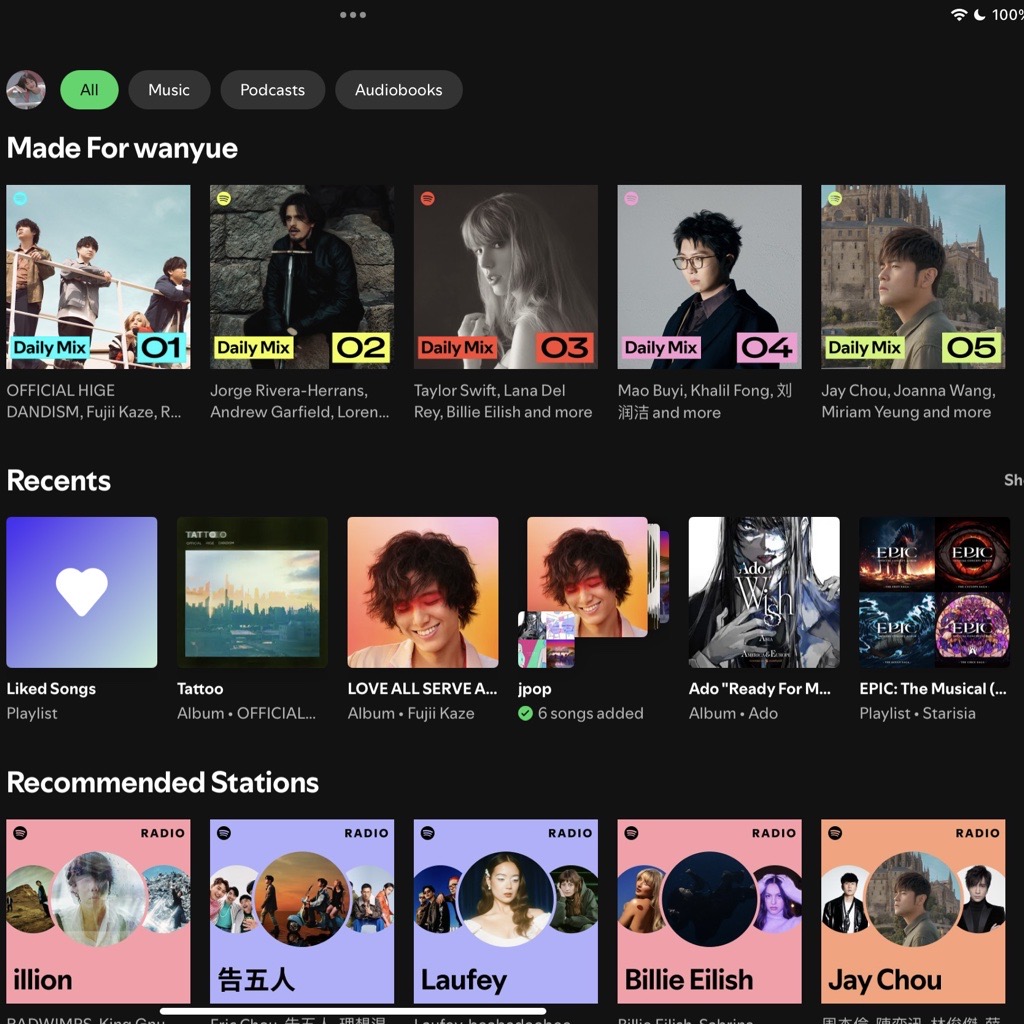Tap green check beside 6 songs added
The width and height of the screenshot is (1024, 1024).
point(525,713)
